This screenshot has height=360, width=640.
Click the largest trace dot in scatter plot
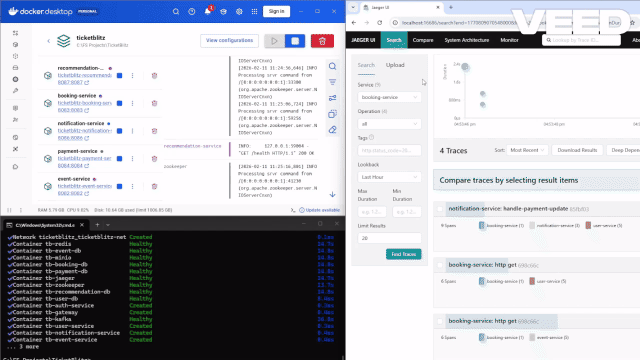[x=465, y=67]
